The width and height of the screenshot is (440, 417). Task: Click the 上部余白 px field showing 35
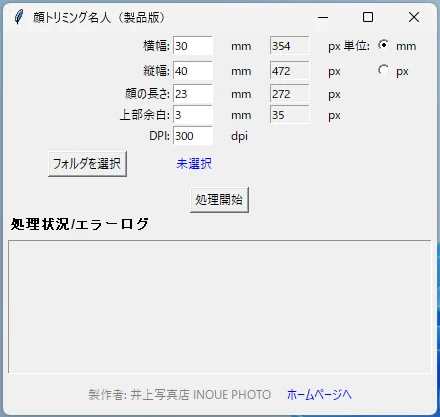coord(290,115)
